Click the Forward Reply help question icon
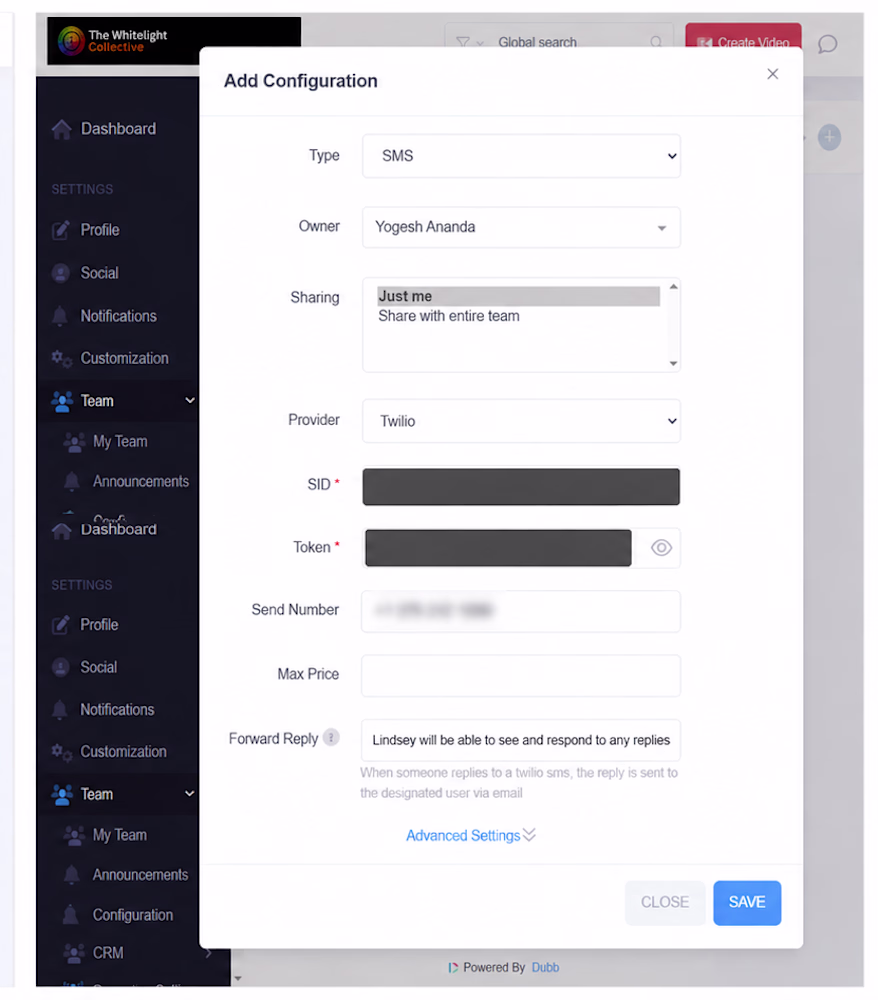This screenshot has height=1000, width=878. tap(331, 738)
